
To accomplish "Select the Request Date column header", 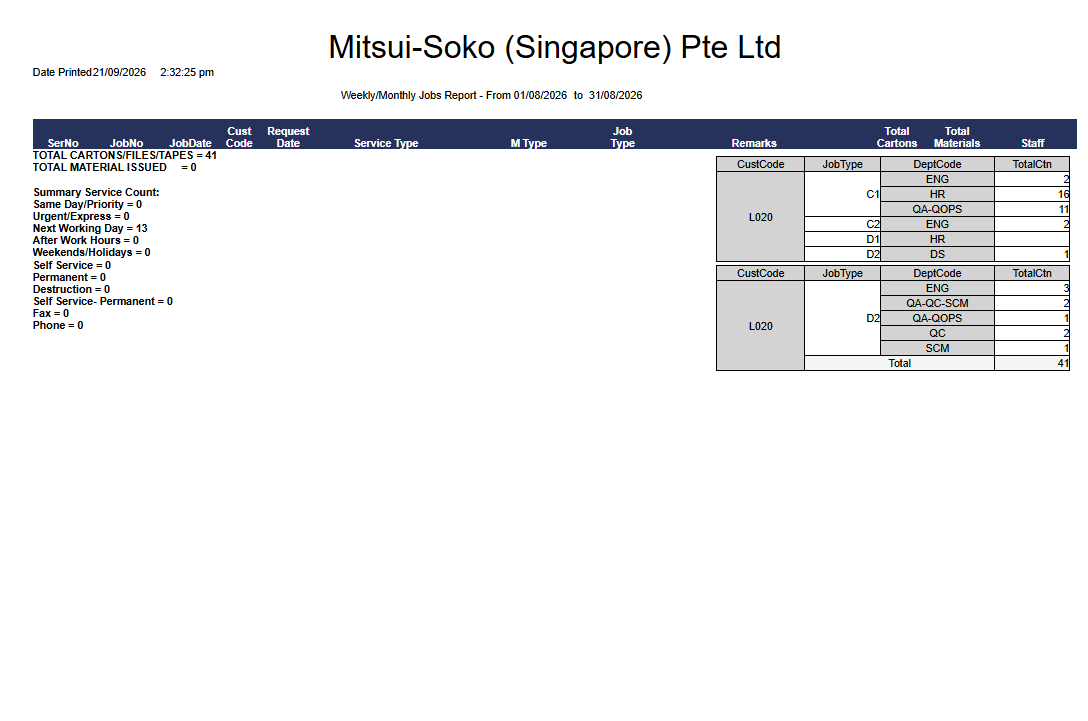I will (288, 137).
